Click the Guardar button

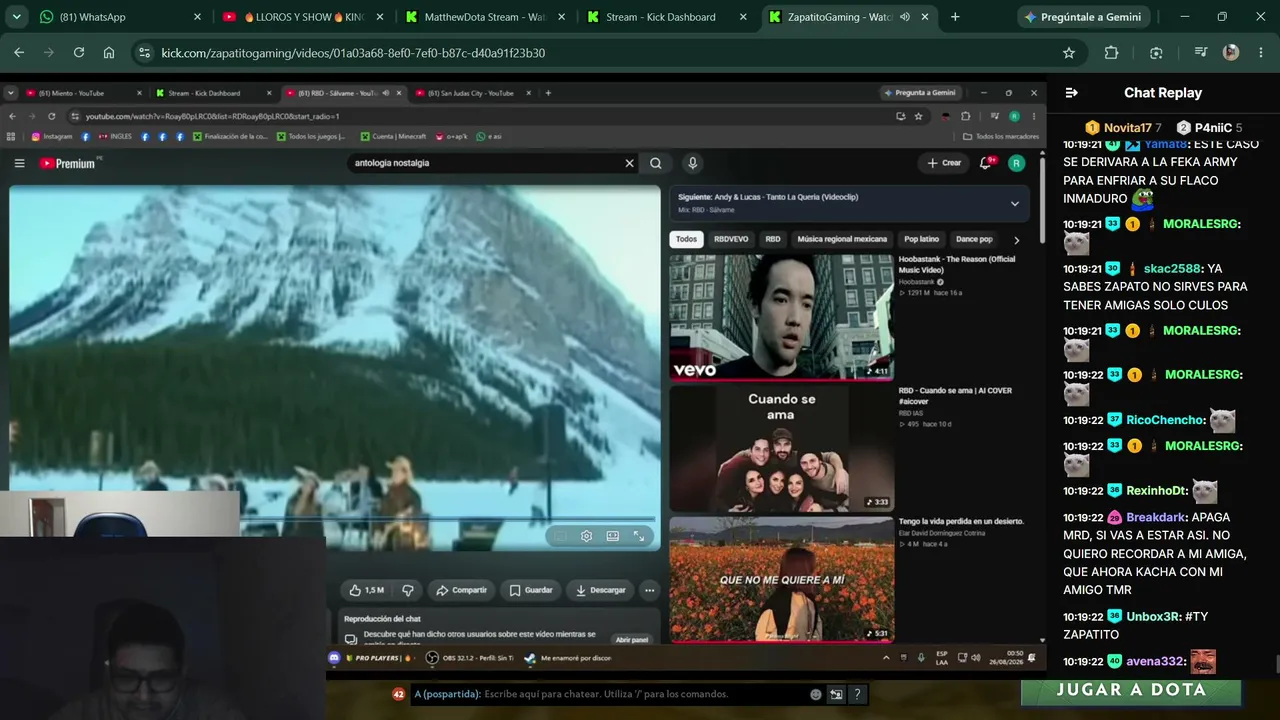coord(531,590)
